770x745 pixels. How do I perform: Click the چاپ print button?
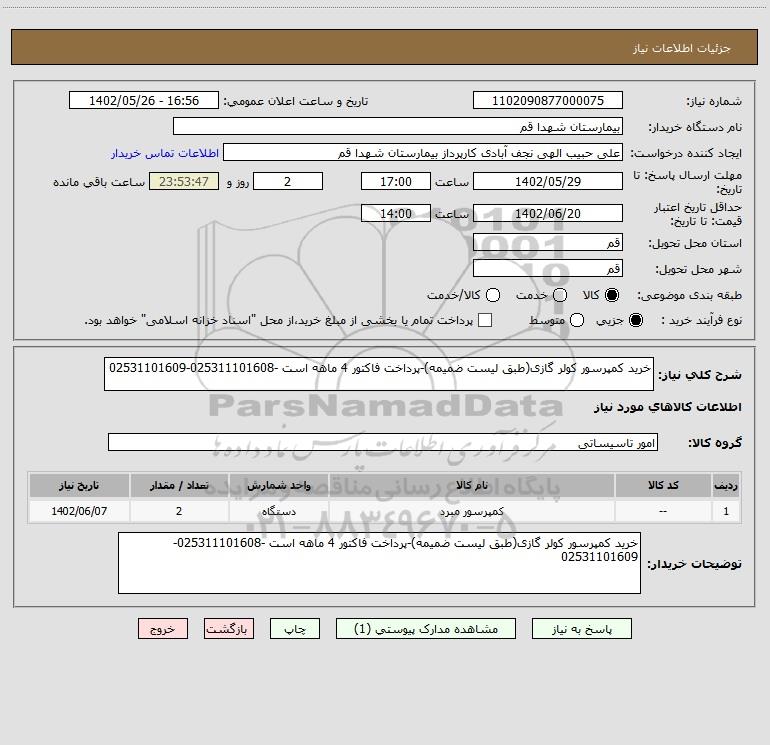click(x=295, y=629)
